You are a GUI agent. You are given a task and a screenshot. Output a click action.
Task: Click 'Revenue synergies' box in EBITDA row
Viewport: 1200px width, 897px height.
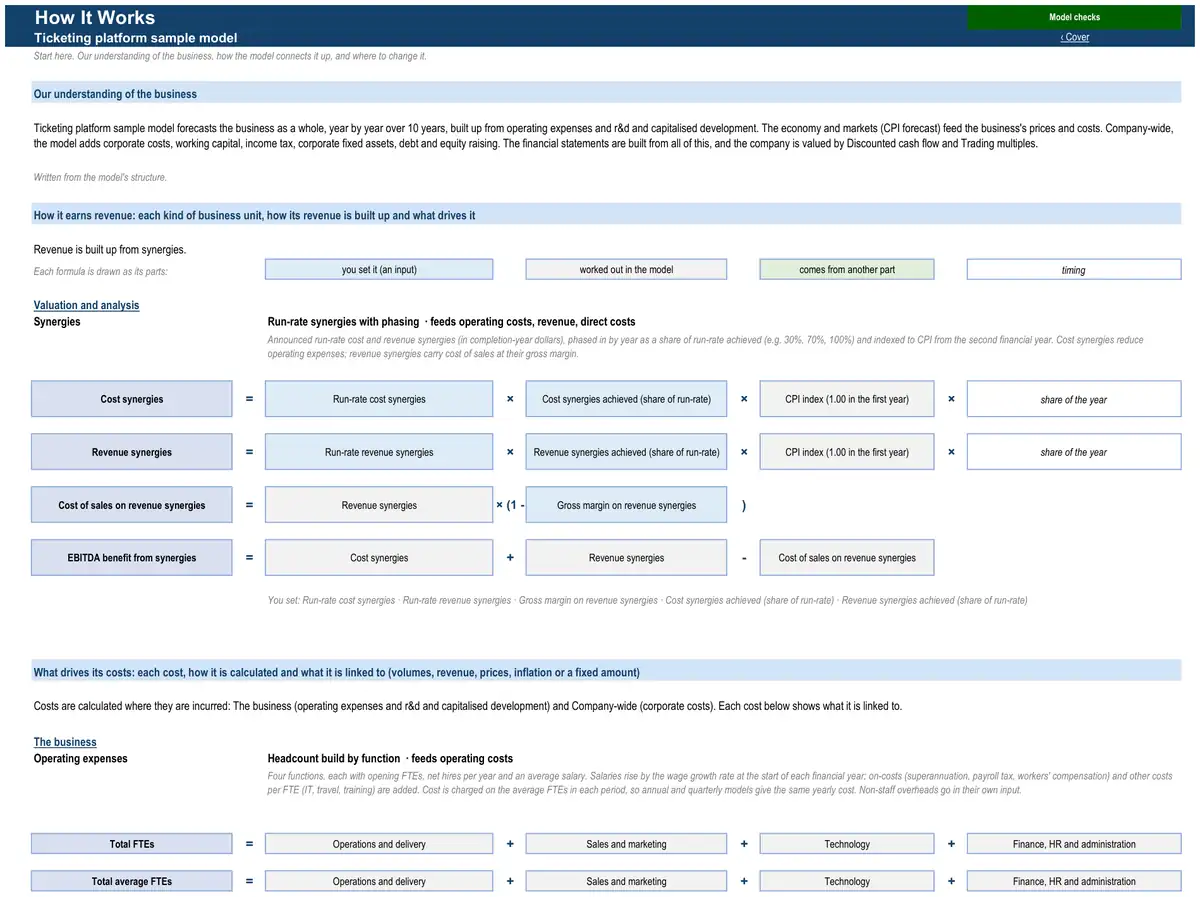pos(626,558)
